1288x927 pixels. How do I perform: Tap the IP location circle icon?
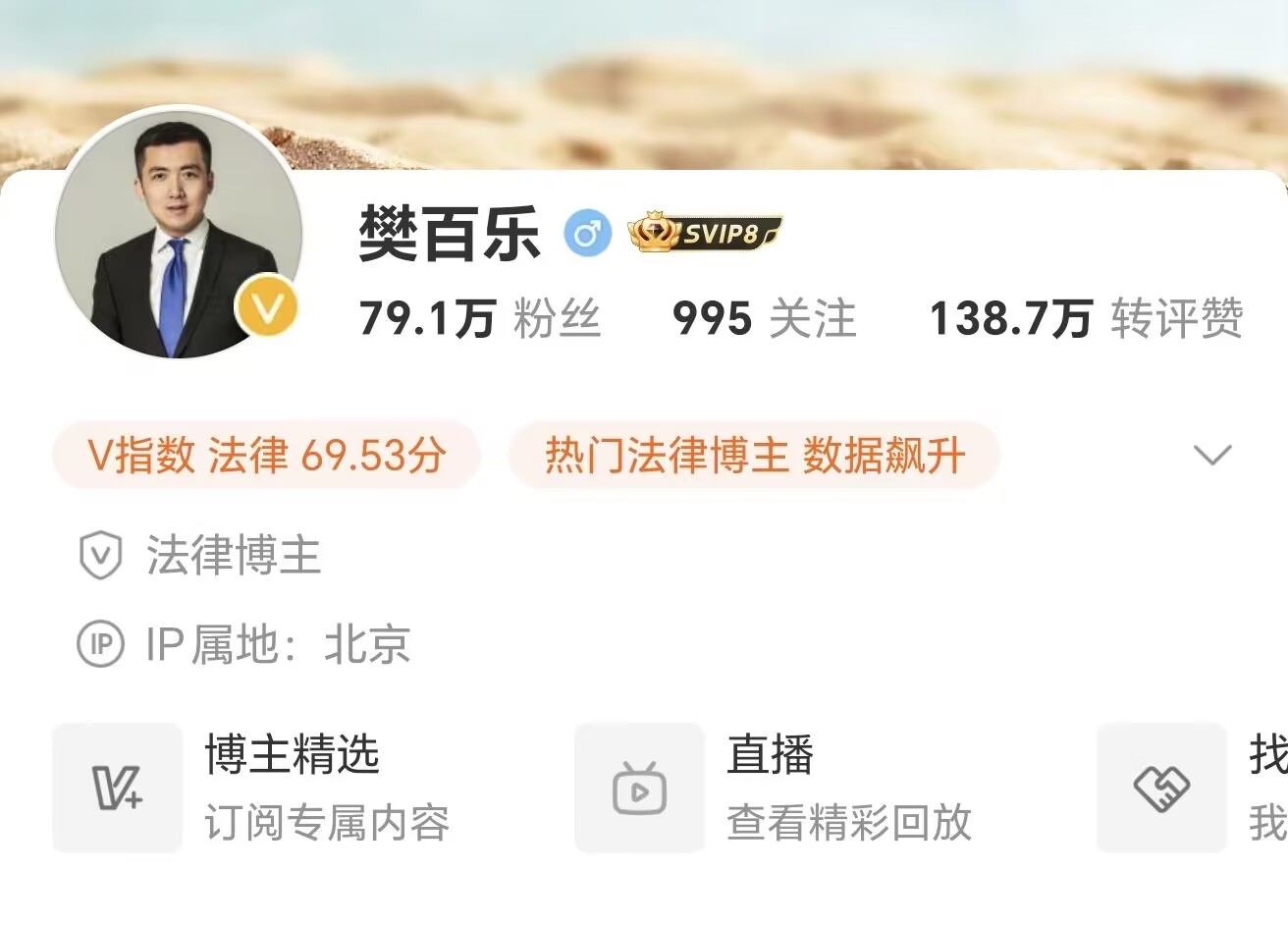100,644
